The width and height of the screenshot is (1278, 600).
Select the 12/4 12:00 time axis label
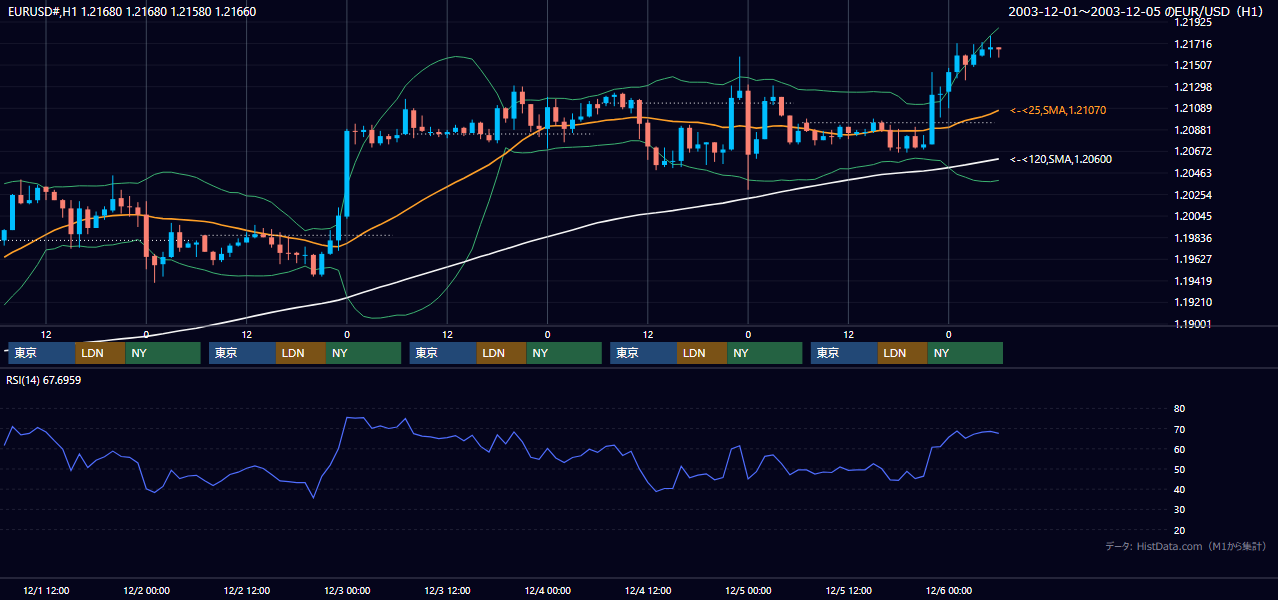(x=648, y=591)
